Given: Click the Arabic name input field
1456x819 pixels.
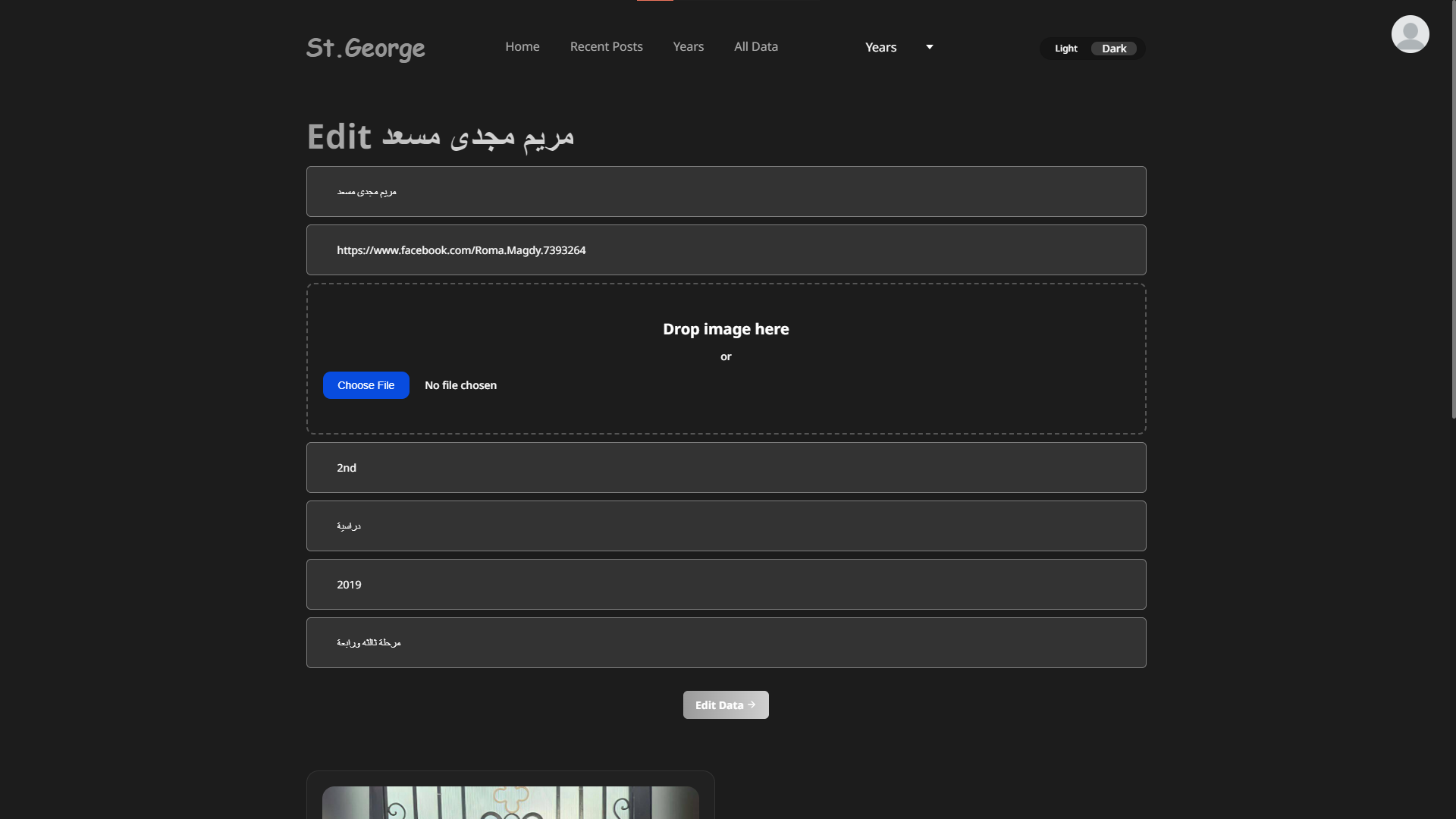Looking at the screenshot, I should click(726, 191).
